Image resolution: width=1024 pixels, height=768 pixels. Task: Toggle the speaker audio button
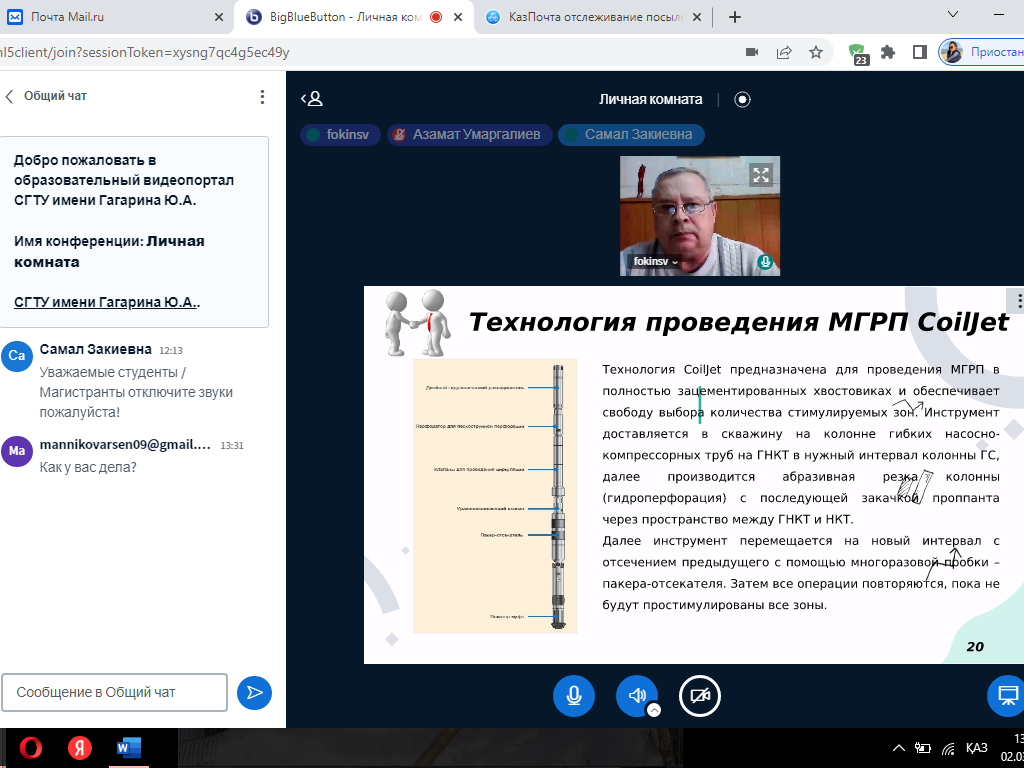point(636,695)
